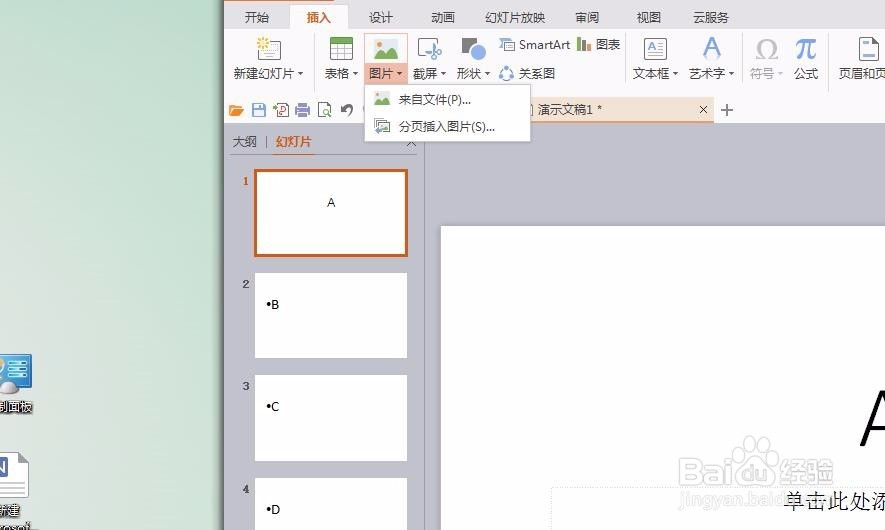Image resolution: width=885 pixels, height=530 pixels.
Task: Add a new document tab with plus
Action: 727,110
